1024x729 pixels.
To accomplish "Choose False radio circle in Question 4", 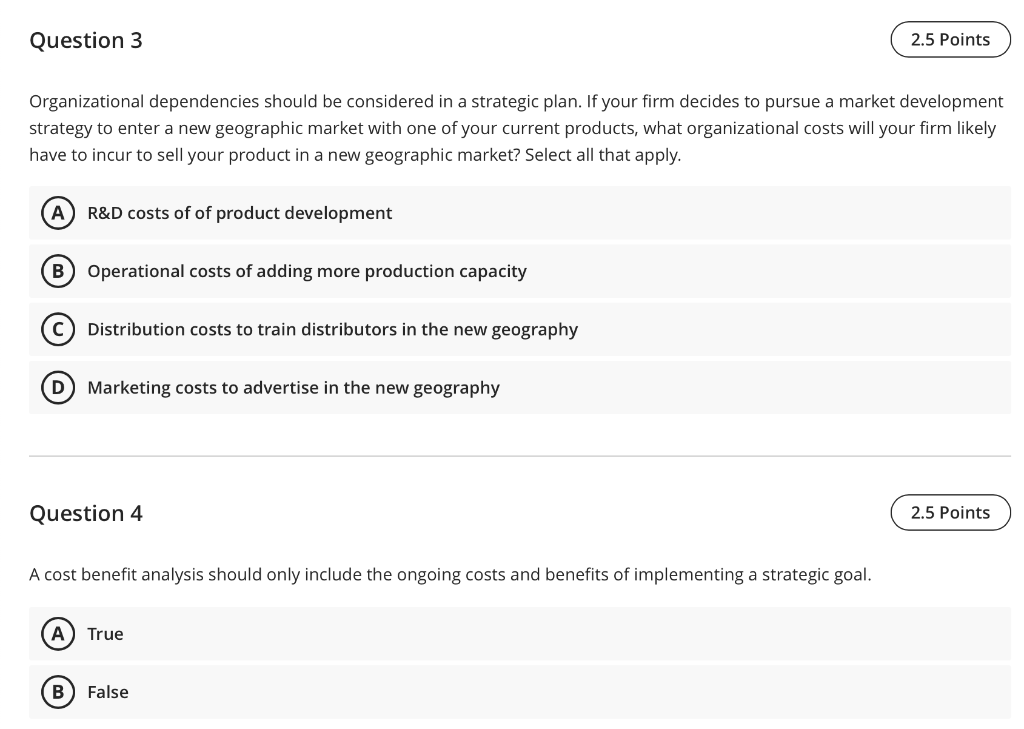I will (x=57, y=692).
